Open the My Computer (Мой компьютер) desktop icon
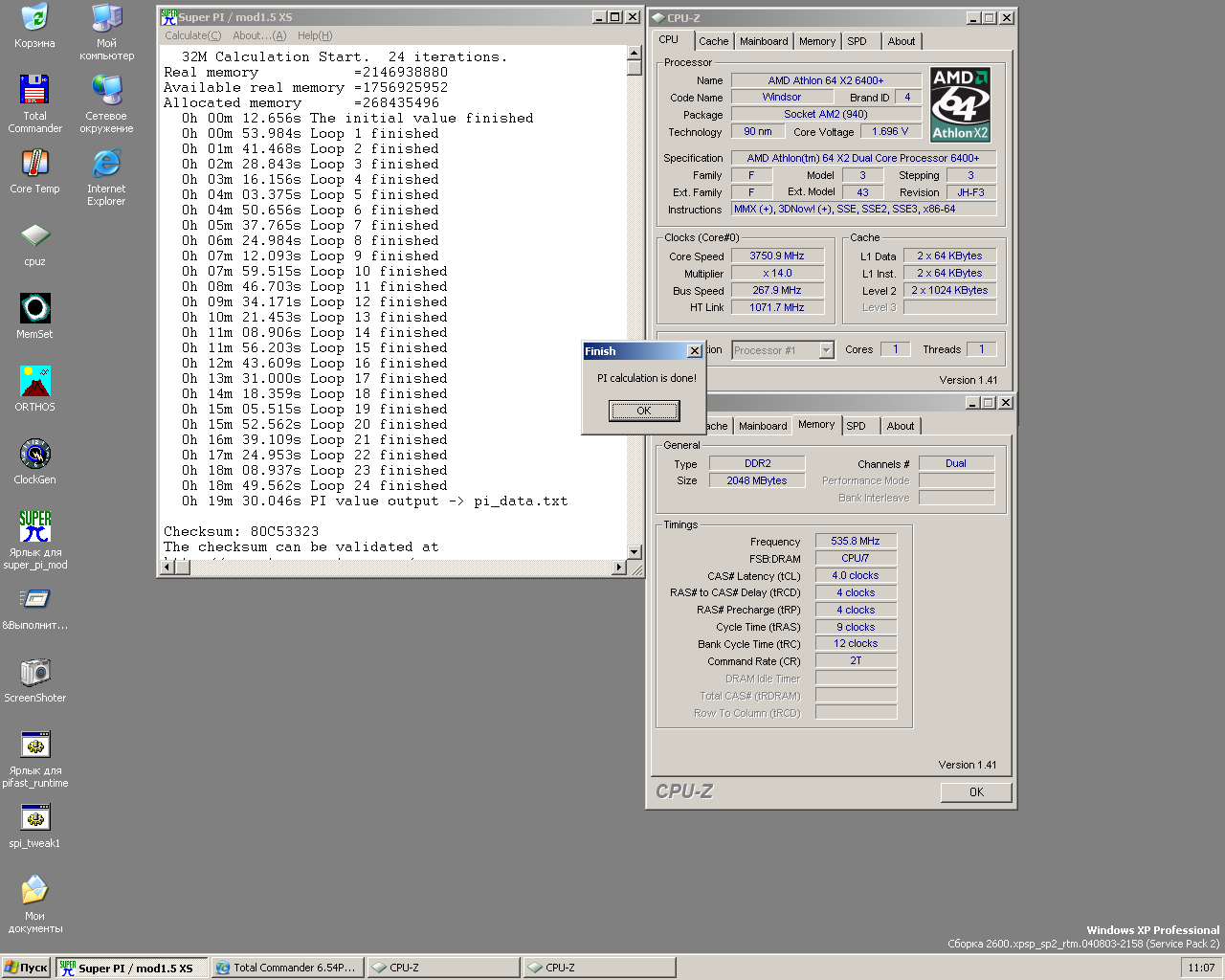This screenshot has height=980, width=1225. point(106,31)
